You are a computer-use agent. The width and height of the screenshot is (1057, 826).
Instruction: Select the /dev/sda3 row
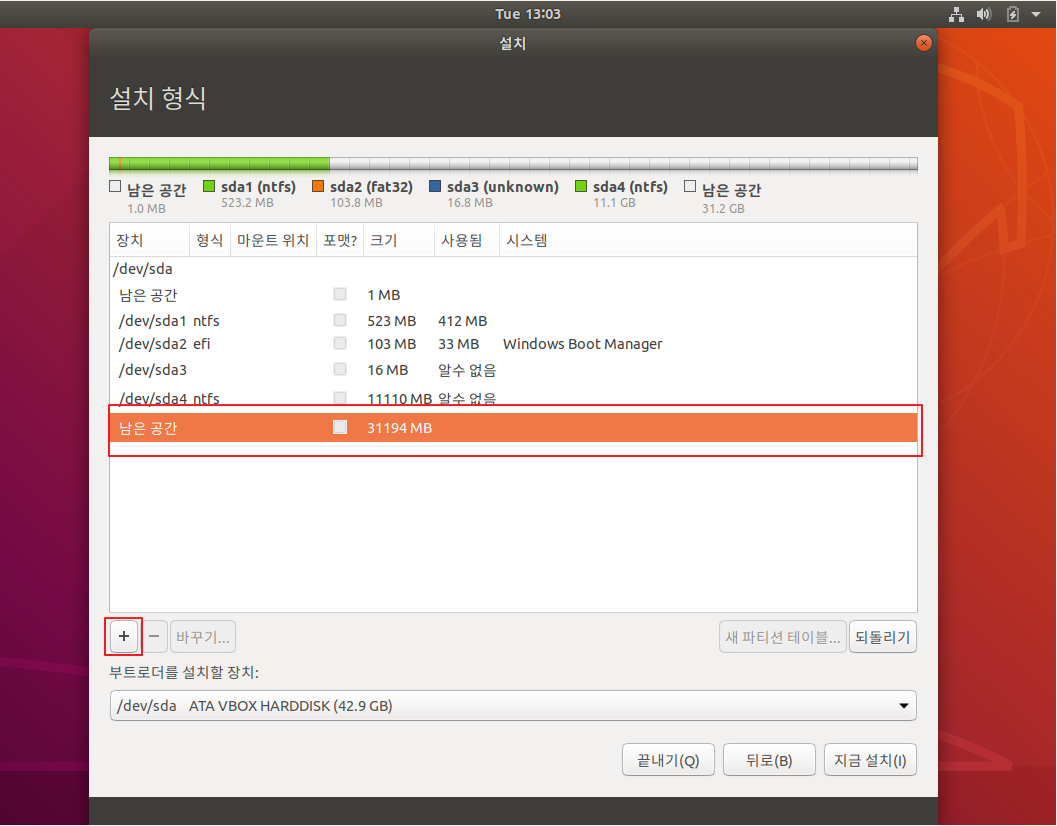click(x=513, y=370)
